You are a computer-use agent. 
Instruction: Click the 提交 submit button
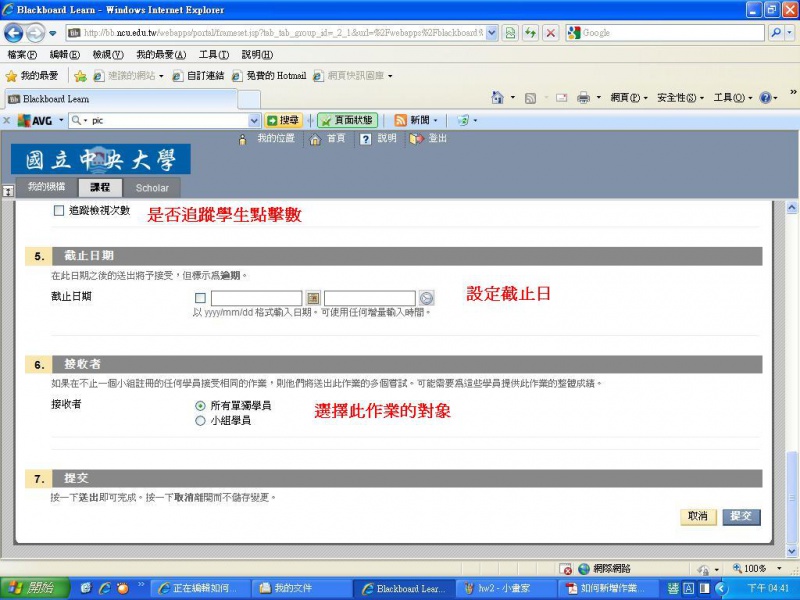741,516
